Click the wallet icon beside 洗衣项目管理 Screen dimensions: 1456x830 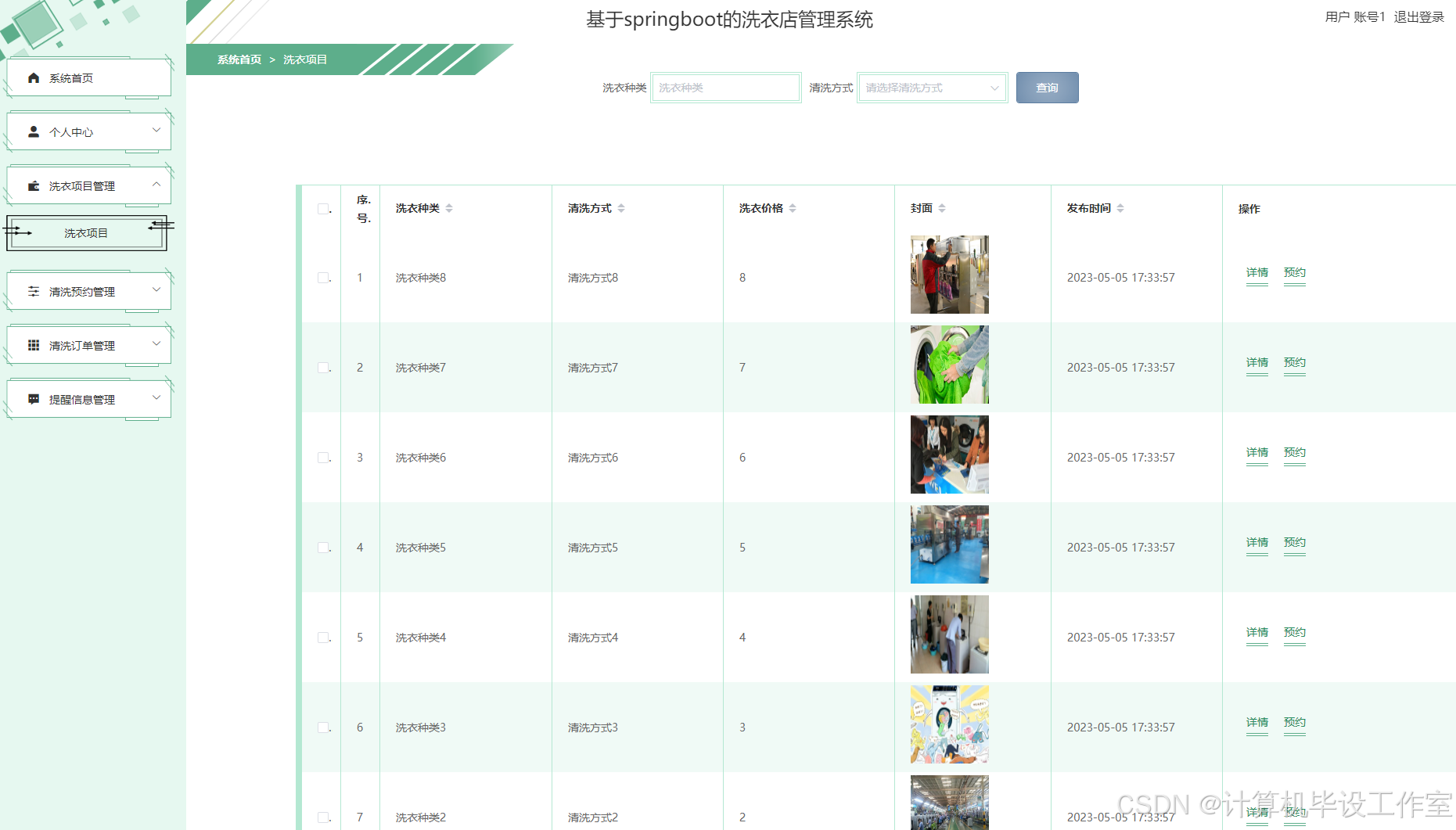pos(34,186)
